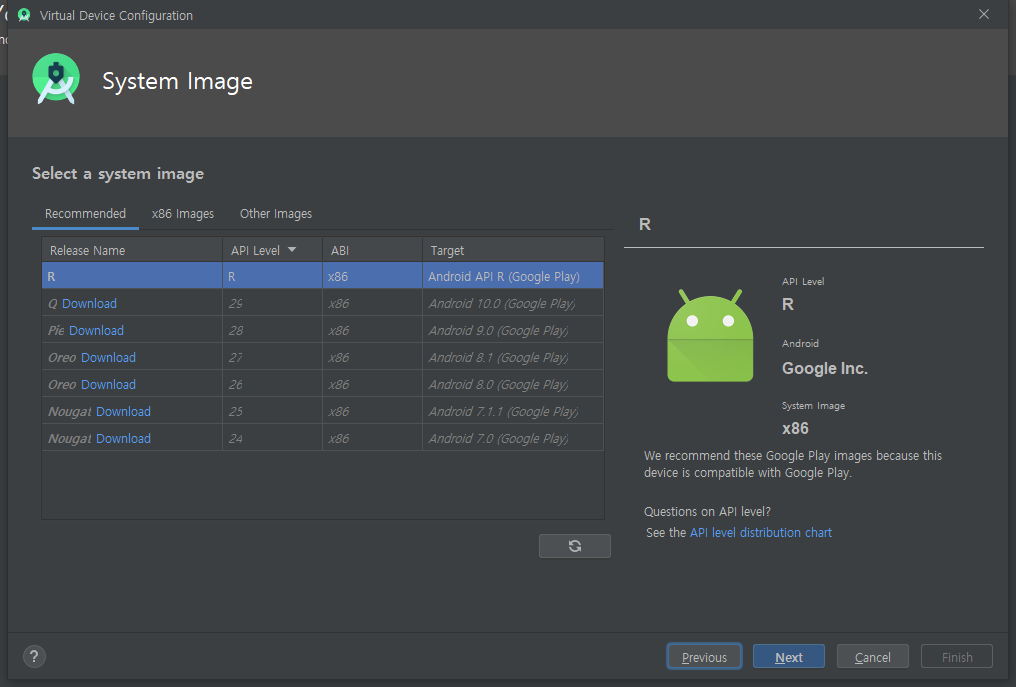Click the API level 29 cell
This screenshot has width=1016, height=687.
point(273,303)
